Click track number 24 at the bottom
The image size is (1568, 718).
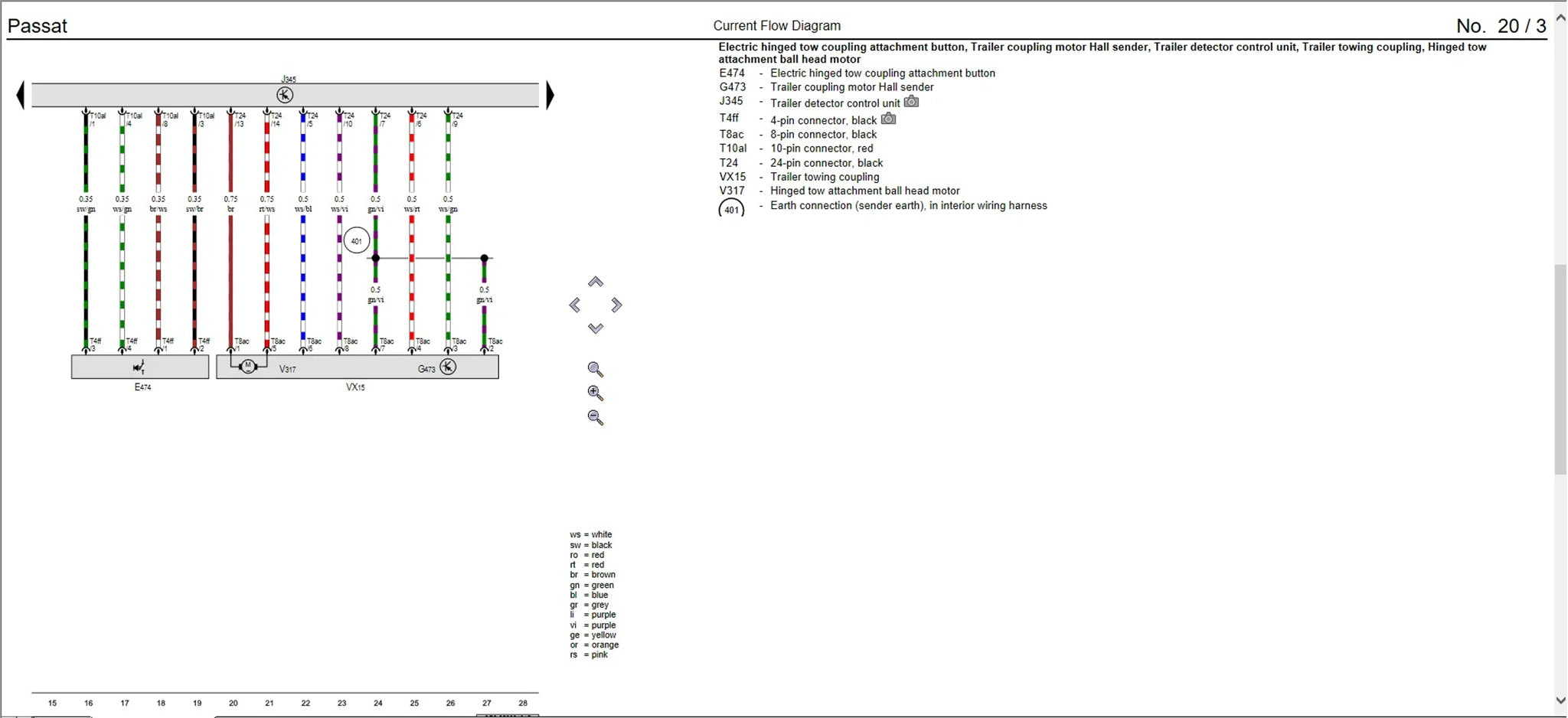(378, 703)
